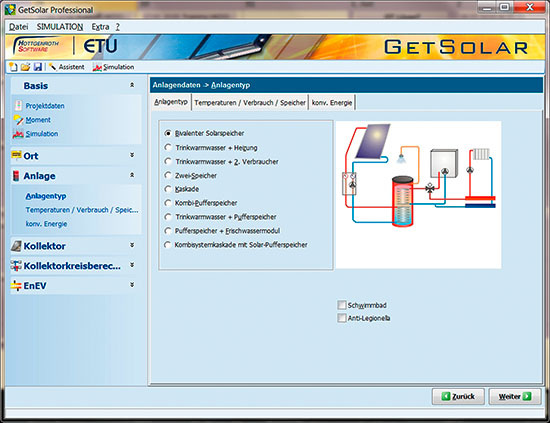The height and width of the screenshot is (423, 550).
Task: Click the Projektdaten sidebar icon
Action: pos(18,106)
